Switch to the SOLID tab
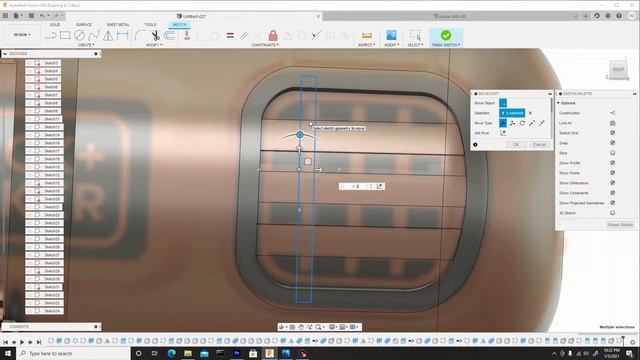 click(x=55, y=25)
